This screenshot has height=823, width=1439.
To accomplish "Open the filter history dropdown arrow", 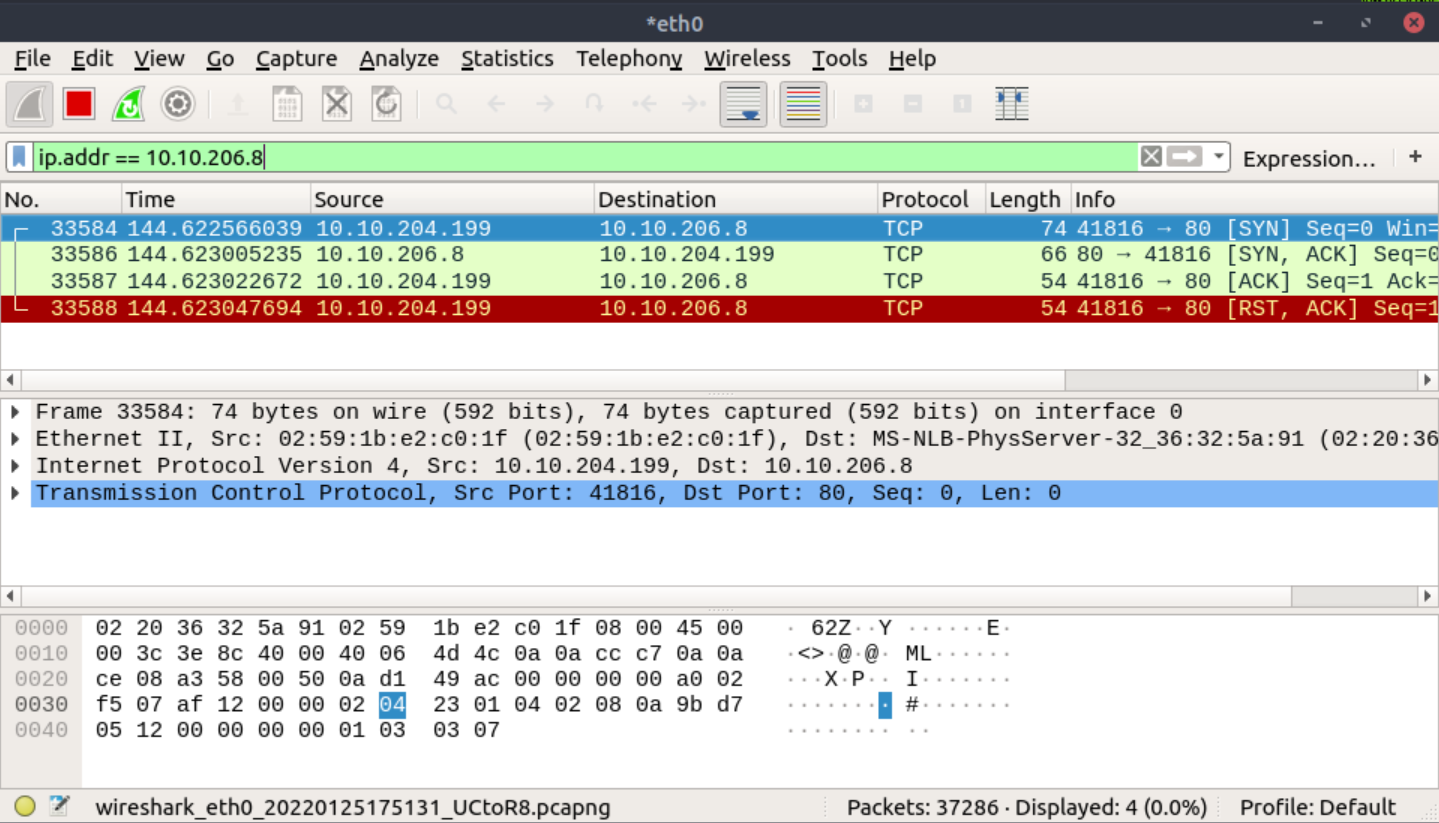I will [x=1216, y=156].
